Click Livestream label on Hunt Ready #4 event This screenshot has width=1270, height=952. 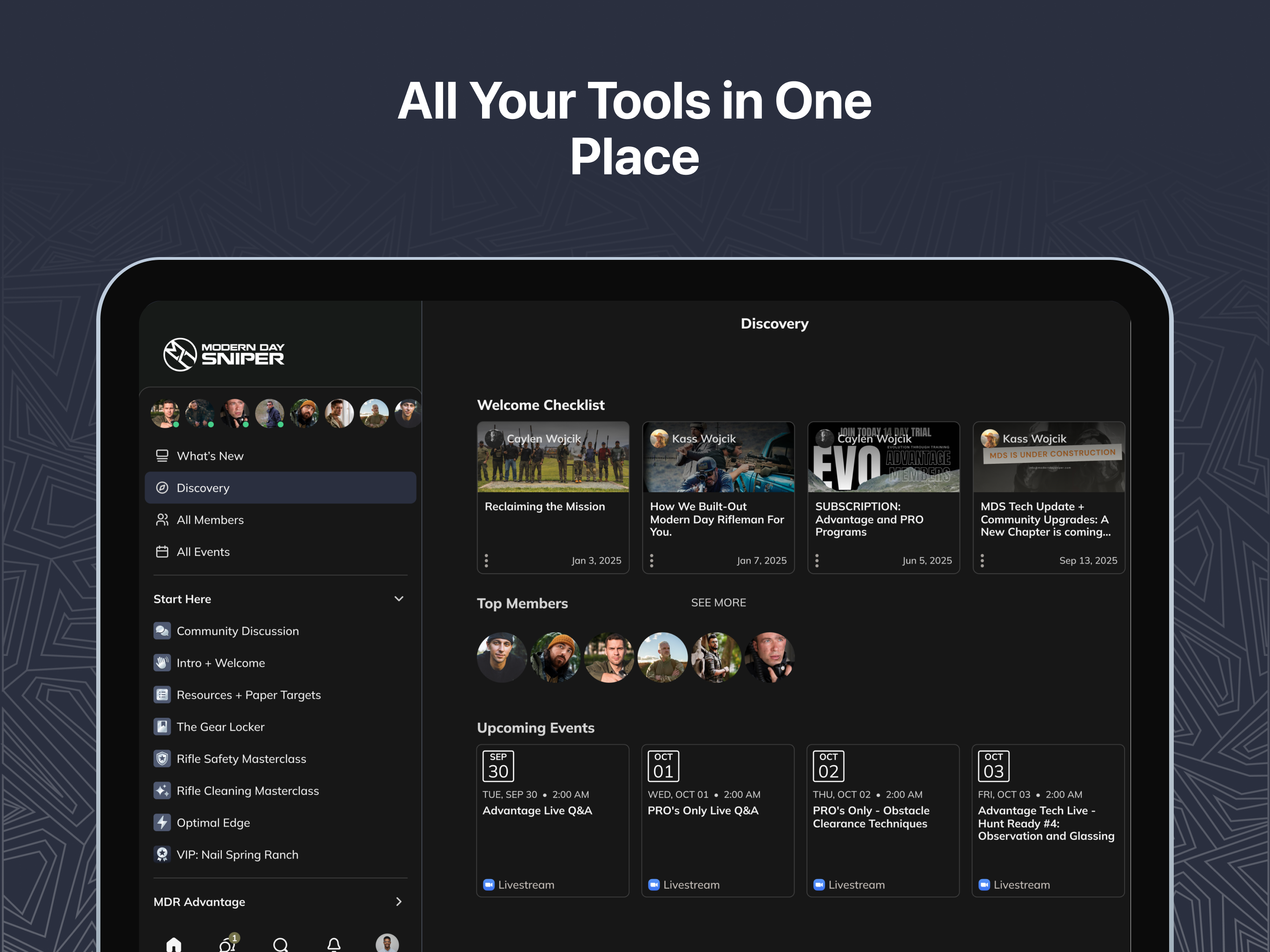coord(1022,885)
